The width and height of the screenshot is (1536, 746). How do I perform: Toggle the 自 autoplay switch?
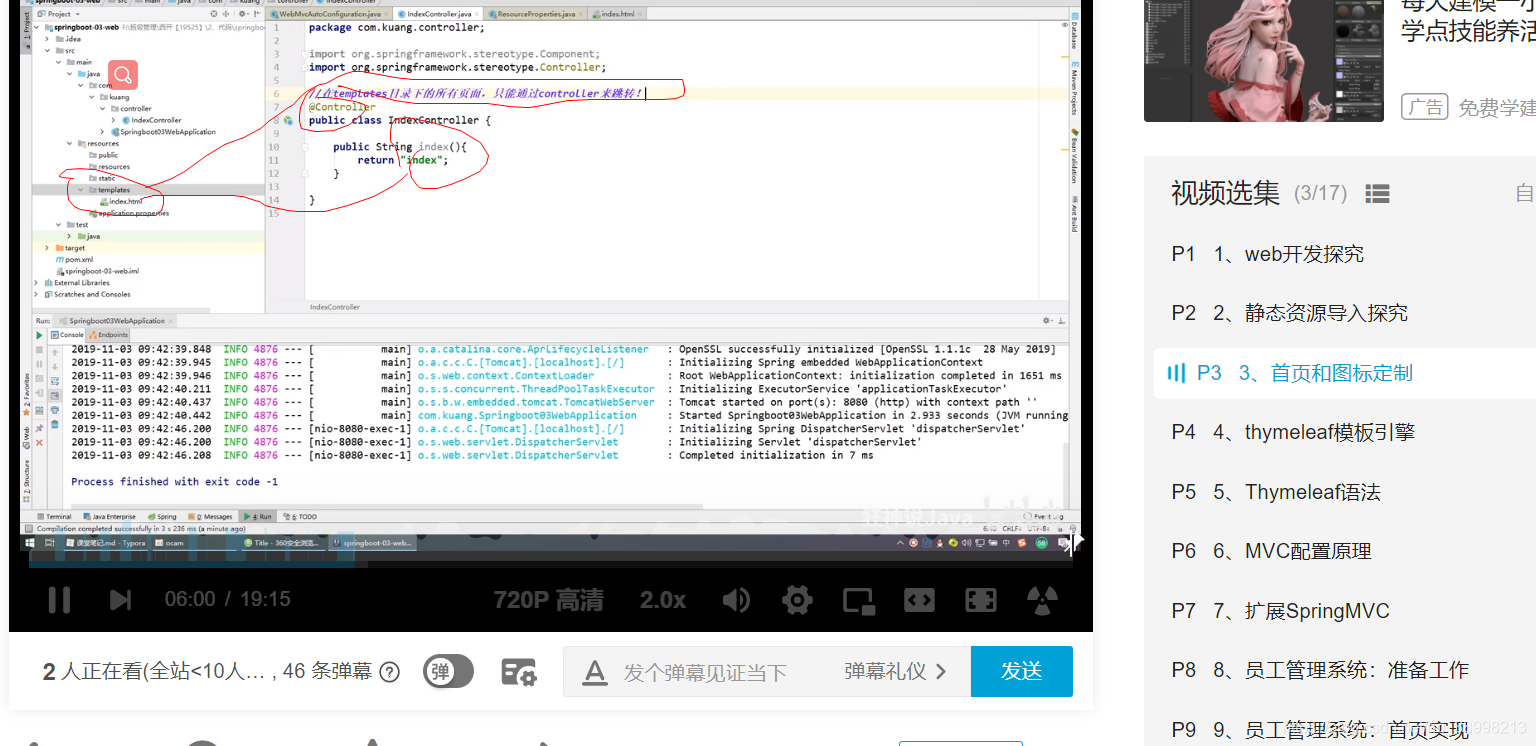(x=1522, y=193)
